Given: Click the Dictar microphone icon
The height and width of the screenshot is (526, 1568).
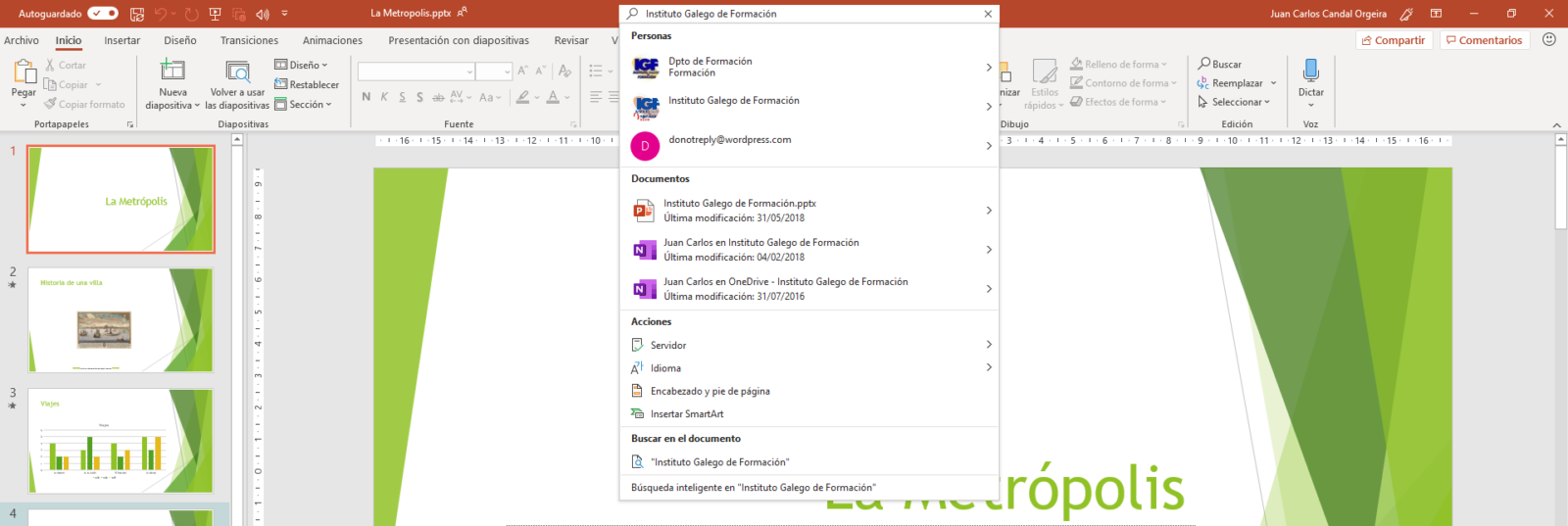Looking at the screenshot, I should pyautogui.click(x=1310, y=71).
